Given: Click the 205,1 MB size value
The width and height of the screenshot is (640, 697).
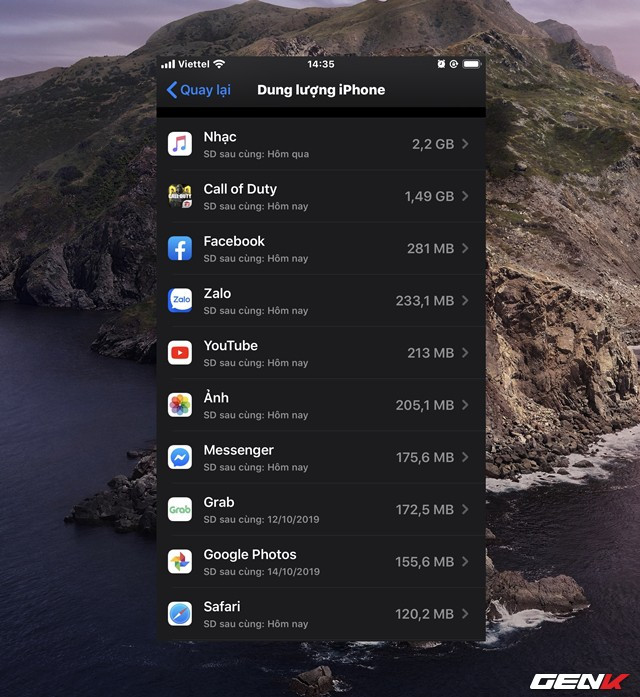Looking at the screenshot, I should click(425, 405).
